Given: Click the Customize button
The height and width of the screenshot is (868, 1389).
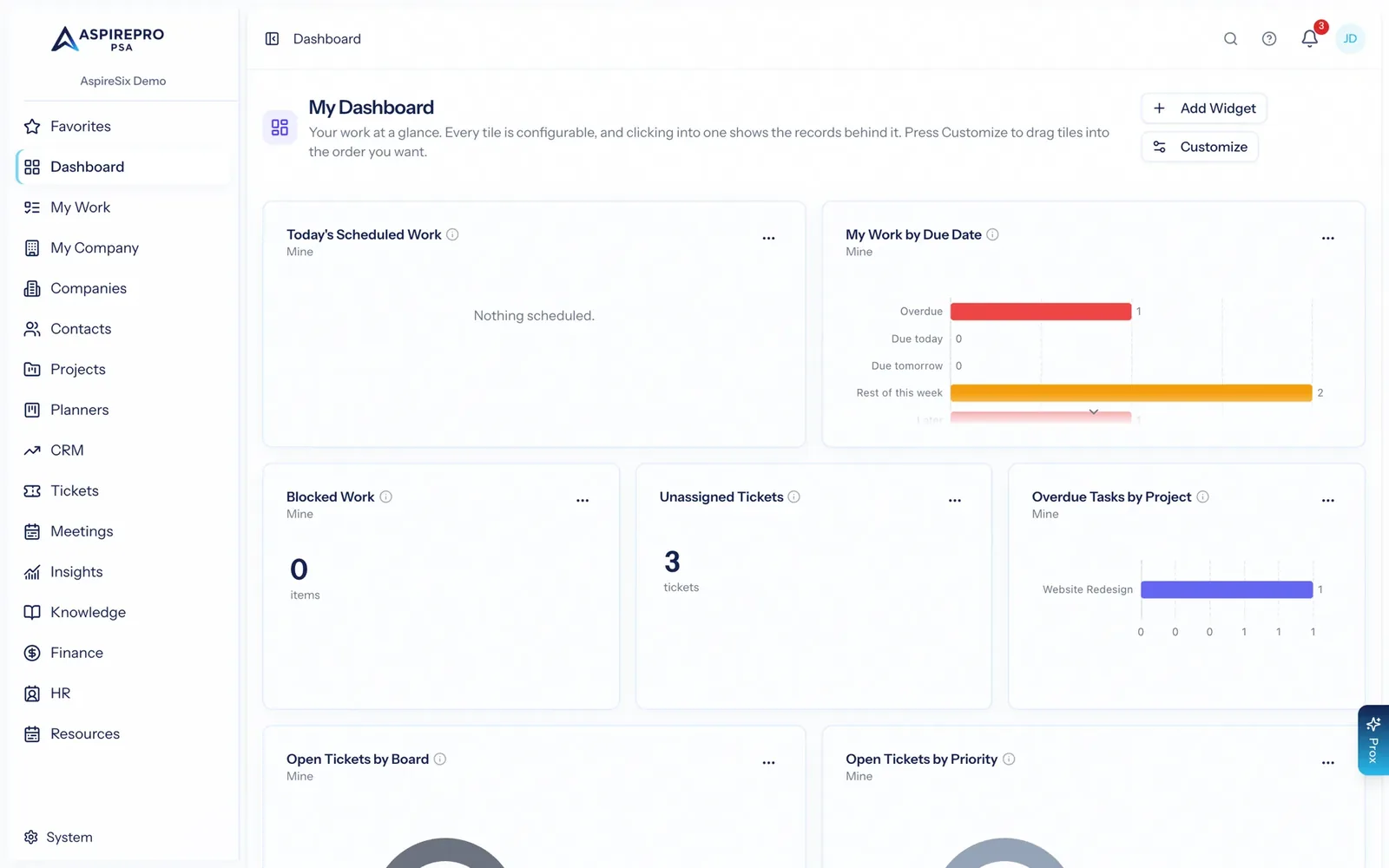Looking at the screenshot, I should tap(1200, 147).
